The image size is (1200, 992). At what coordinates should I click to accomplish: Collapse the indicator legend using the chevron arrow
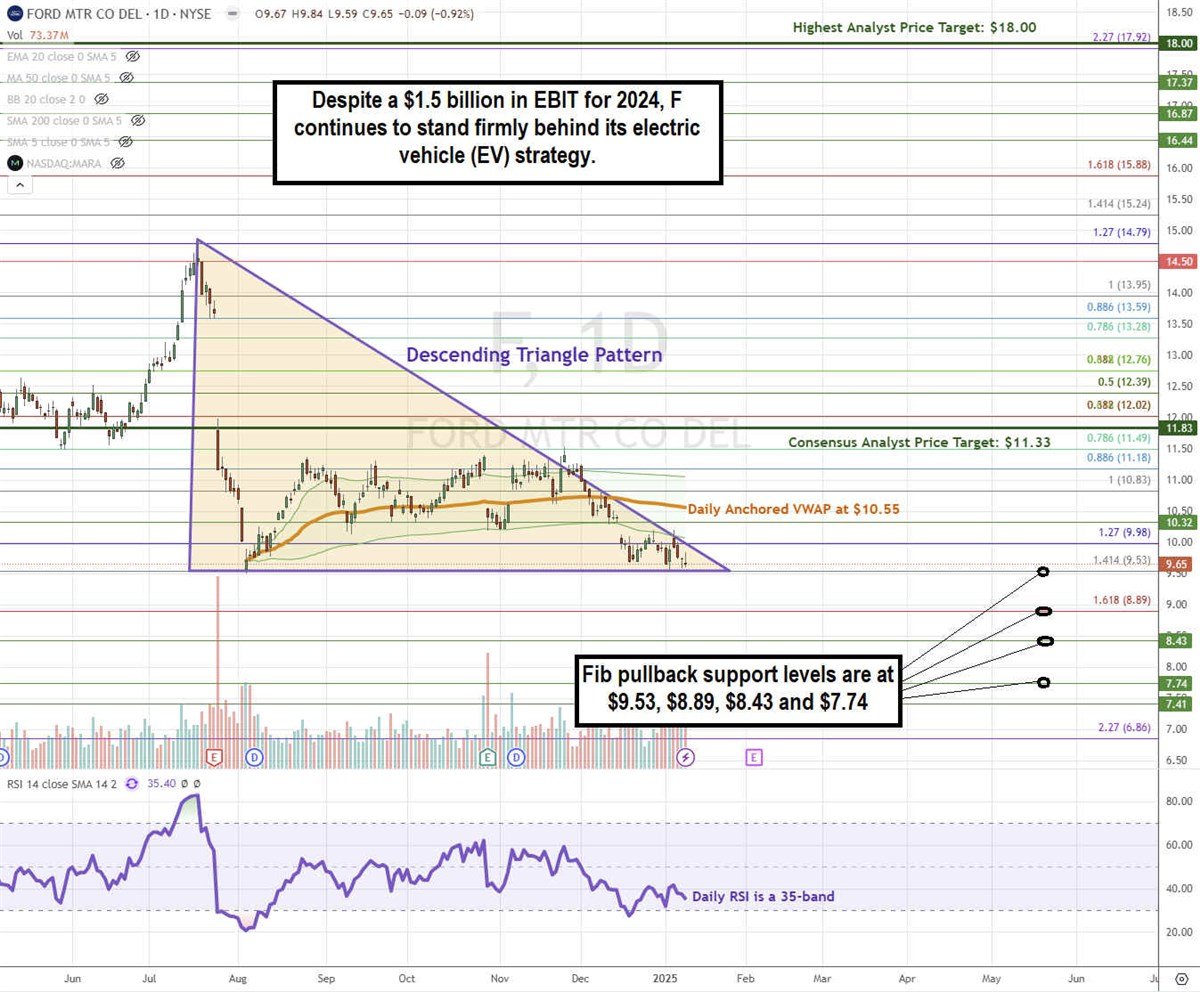20,185
